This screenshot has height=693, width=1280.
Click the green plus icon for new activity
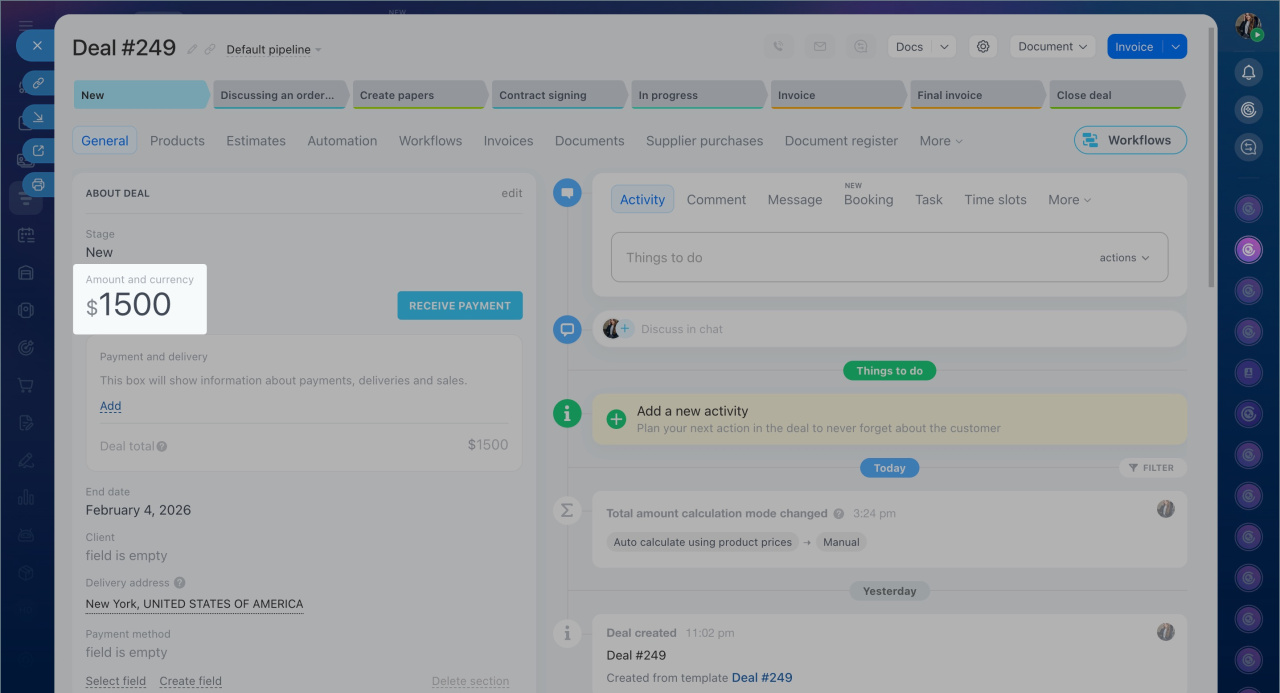tap(616, 419)
